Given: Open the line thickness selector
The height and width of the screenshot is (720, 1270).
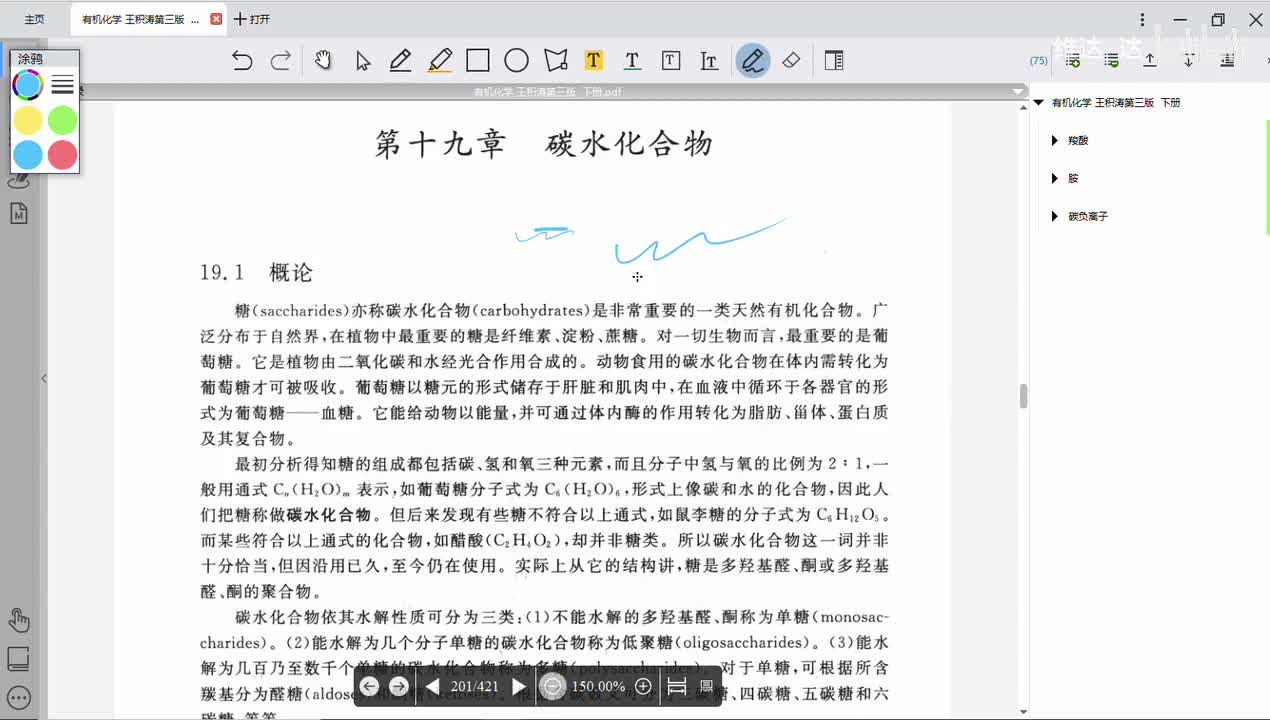Looking at the screenshot, I should coord(62,85).
